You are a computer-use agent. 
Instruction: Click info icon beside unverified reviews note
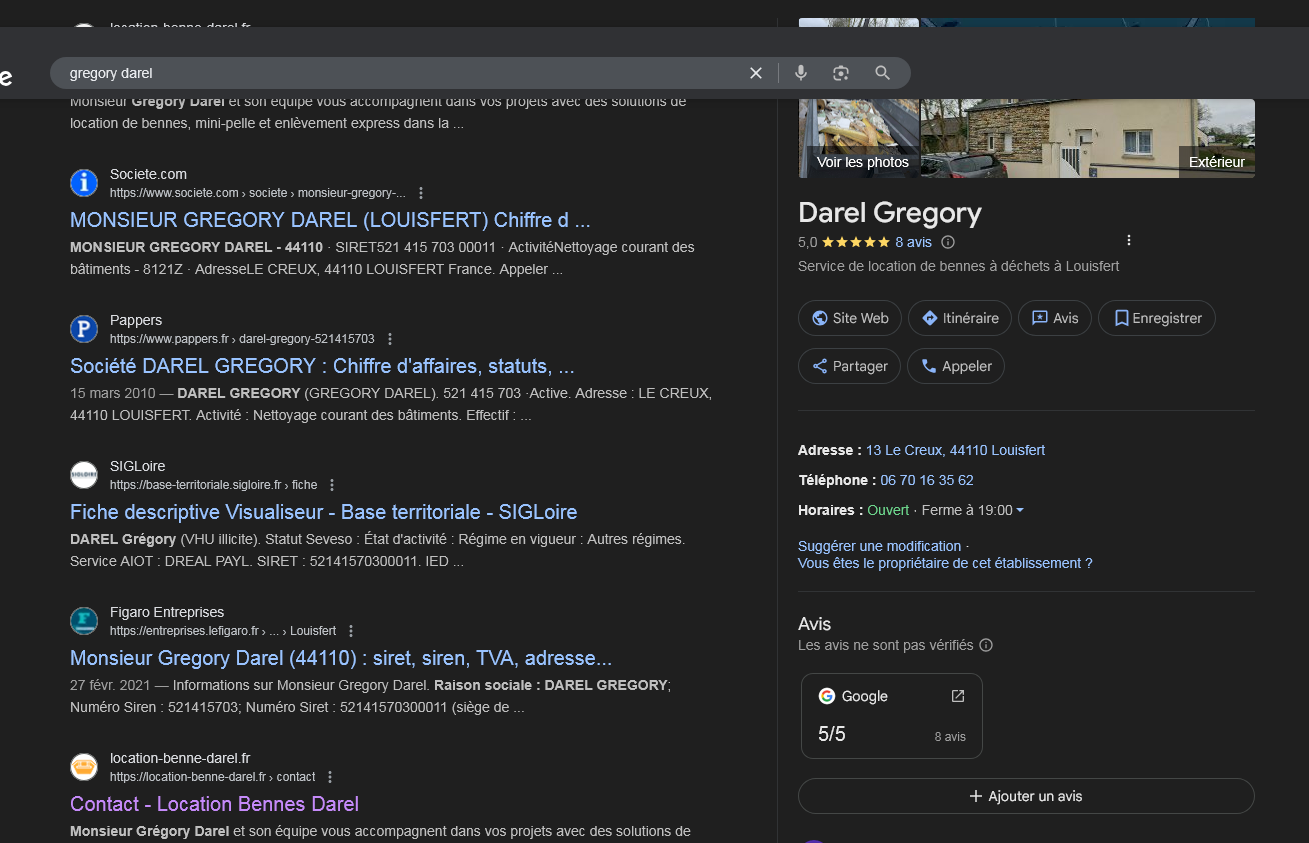(x=986, y=645)
